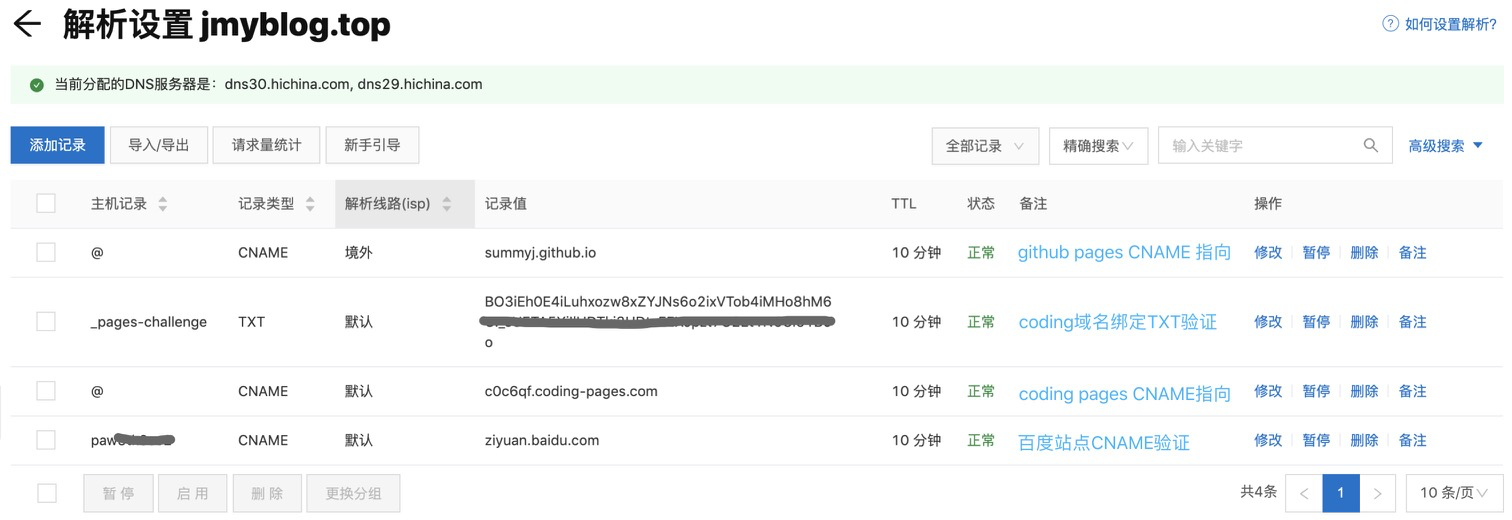Click 备注 for c0c6qf.coding-pages.com record
1512x520 pixels.
[1412, 391]
